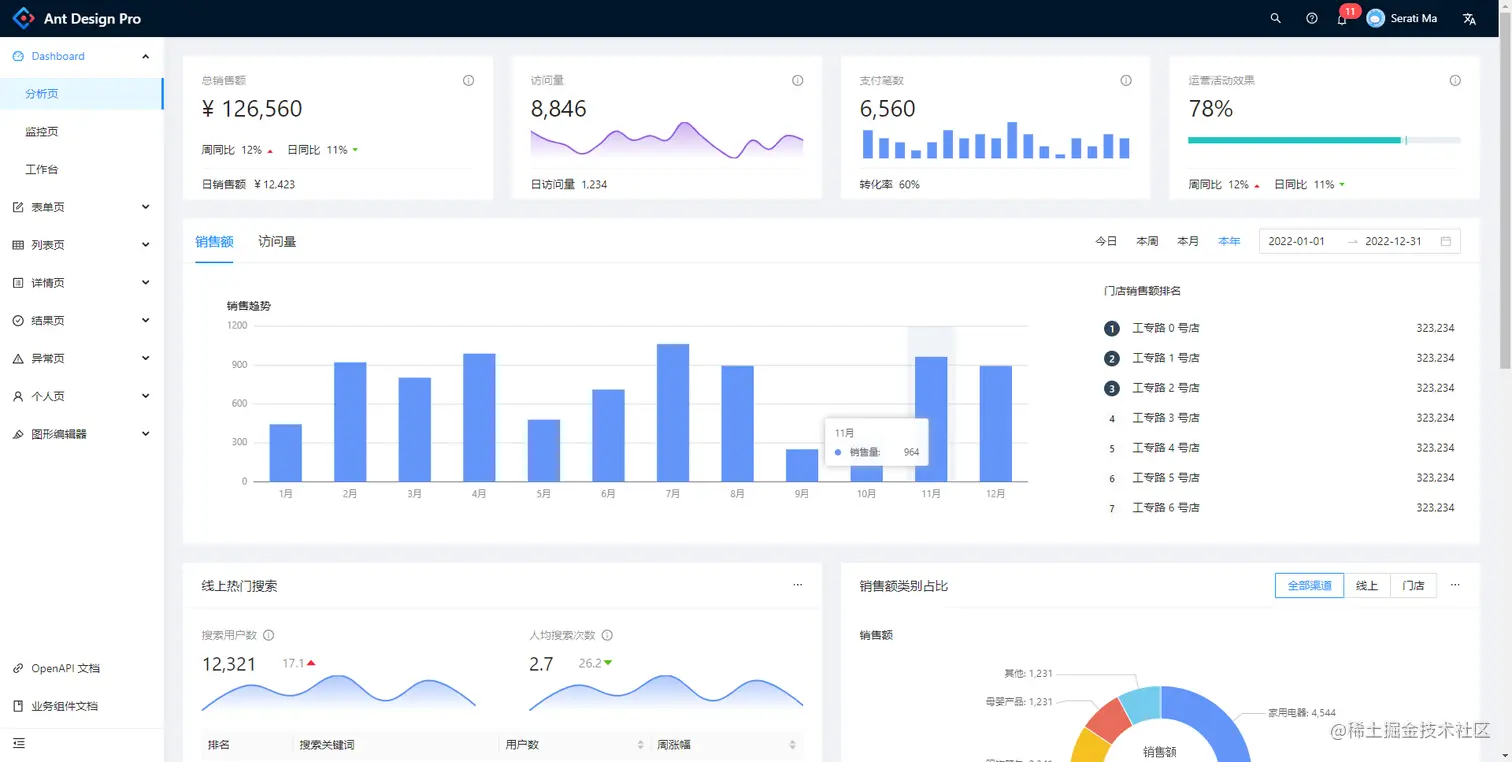Click the Dashboard gauge icon
Viewport: 1512px width, 762px height.
18,56
